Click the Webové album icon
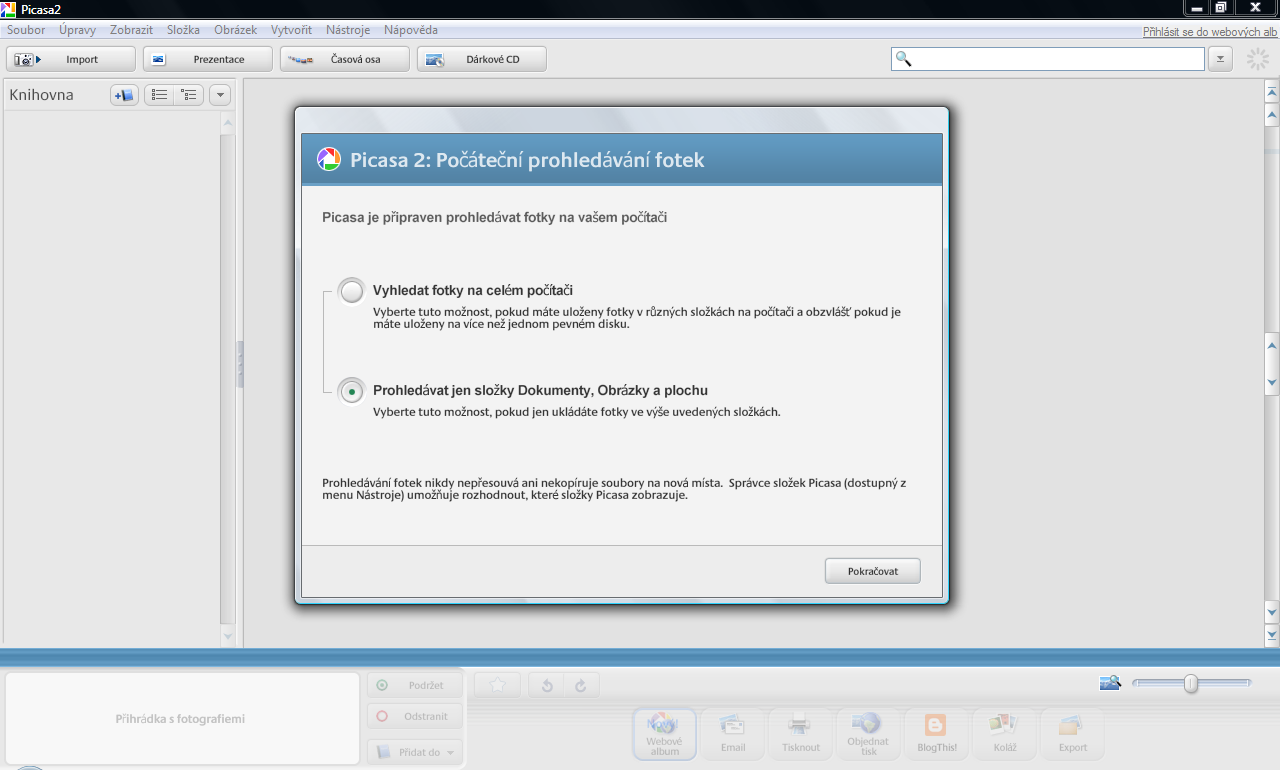The image size is (1280, 770). (664, 734)
